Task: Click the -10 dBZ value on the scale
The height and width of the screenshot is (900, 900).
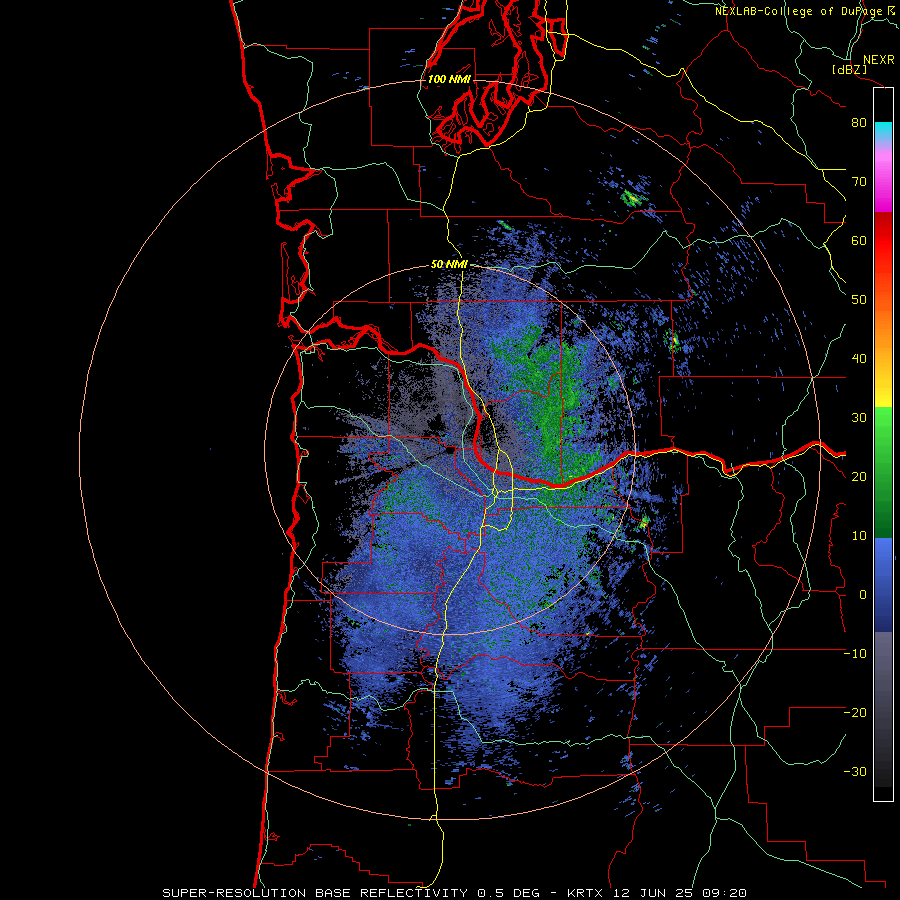Action: coord(856,654)
